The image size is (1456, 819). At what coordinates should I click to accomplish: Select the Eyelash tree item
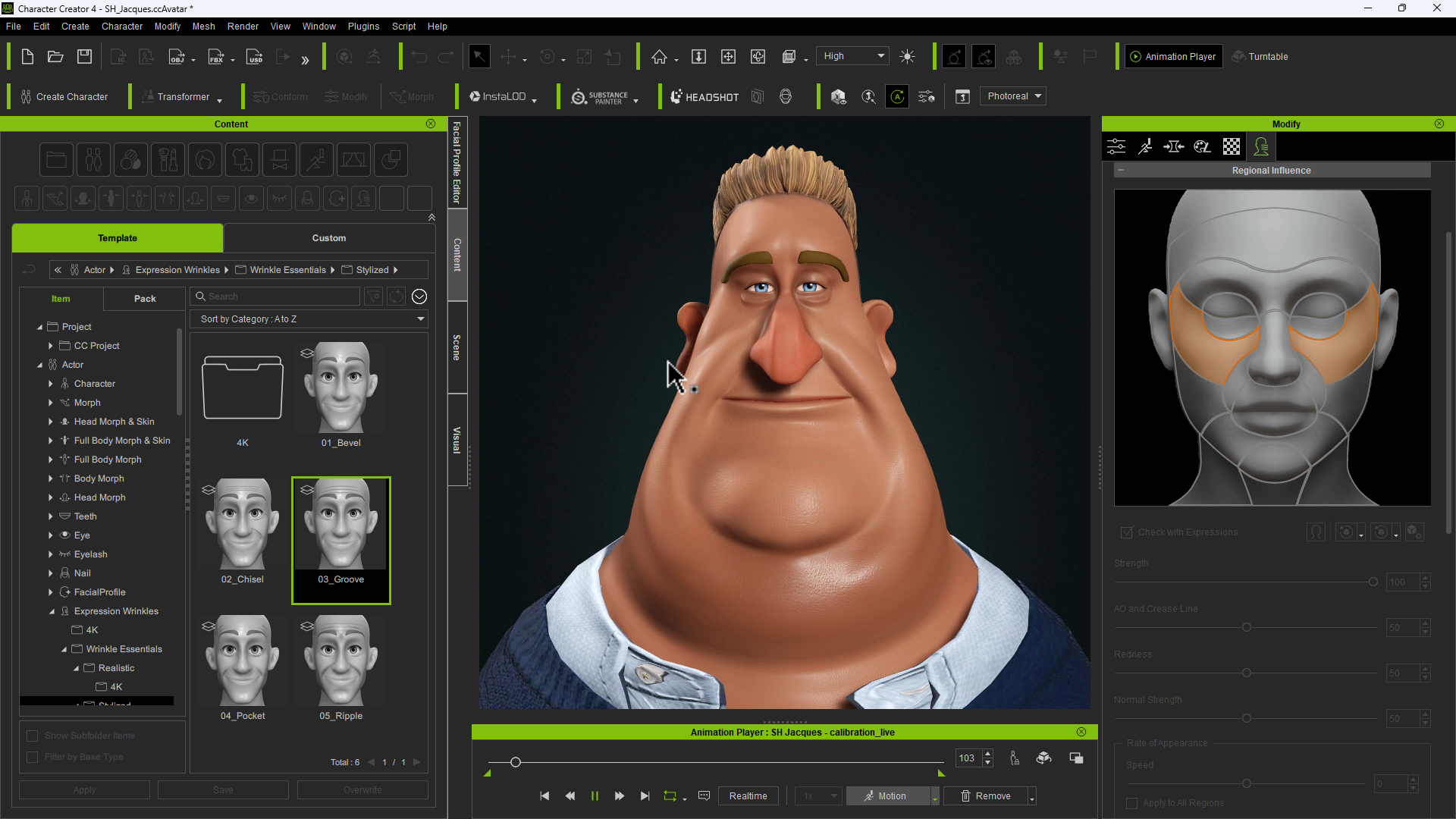coord(90,554)
